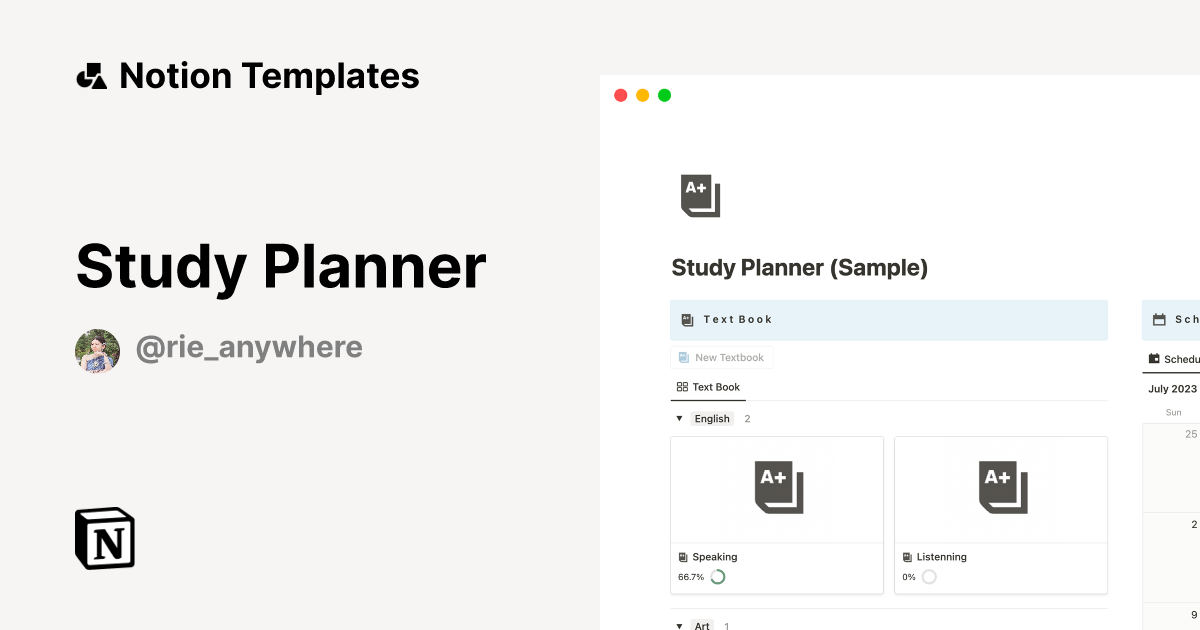Switch to the Text Book view tab
This screenshot has width=1200, height=630.
707,387
